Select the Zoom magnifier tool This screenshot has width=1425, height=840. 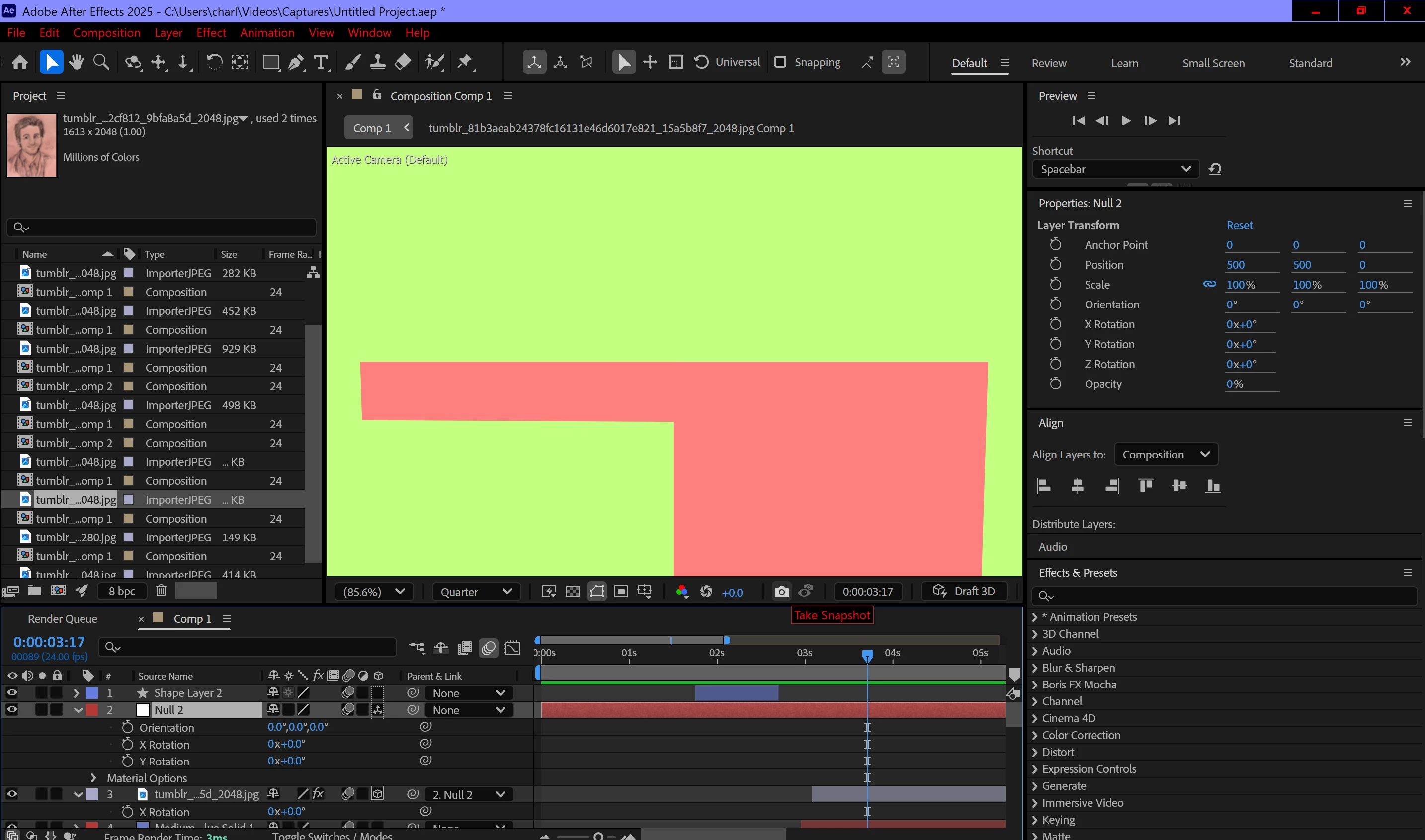[x=101, y=62]
